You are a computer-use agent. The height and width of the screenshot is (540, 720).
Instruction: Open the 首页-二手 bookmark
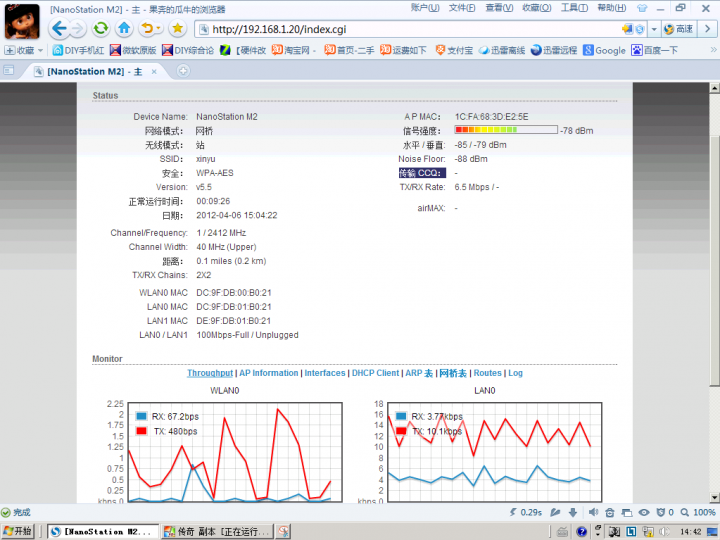tap(349, 51)
